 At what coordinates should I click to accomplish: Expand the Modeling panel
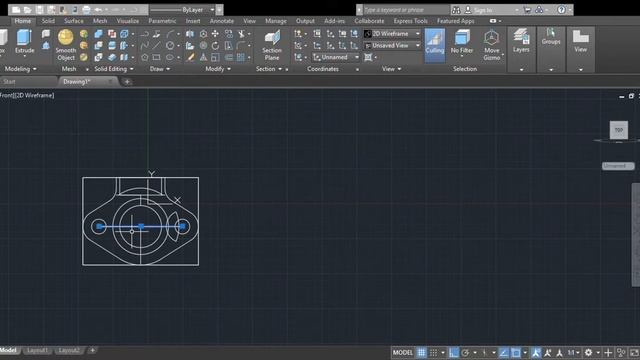click(20, 69)
